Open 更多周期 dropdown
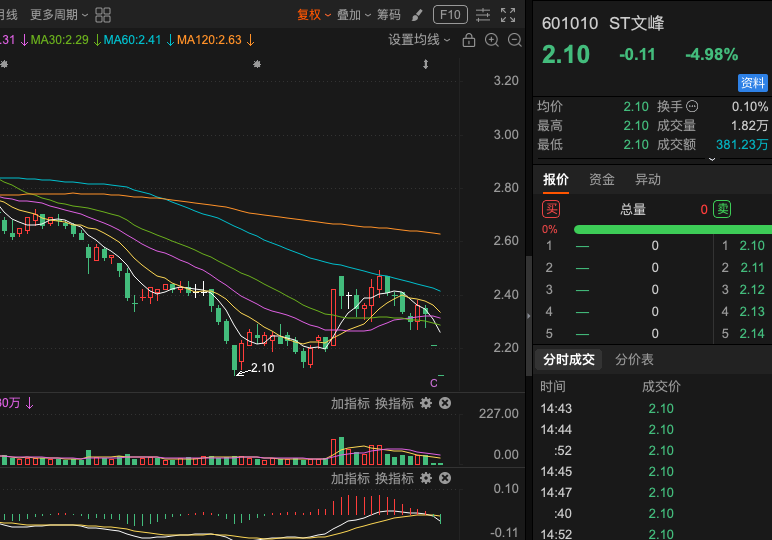Image resolution: width=772 pixels, height=540 pixels. click(59, 15)
